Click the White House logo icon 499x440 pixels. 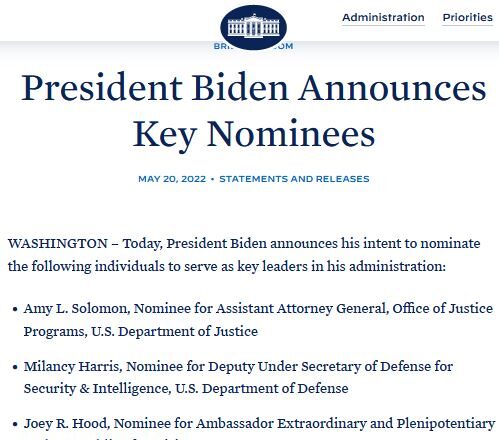click(253, 28)
